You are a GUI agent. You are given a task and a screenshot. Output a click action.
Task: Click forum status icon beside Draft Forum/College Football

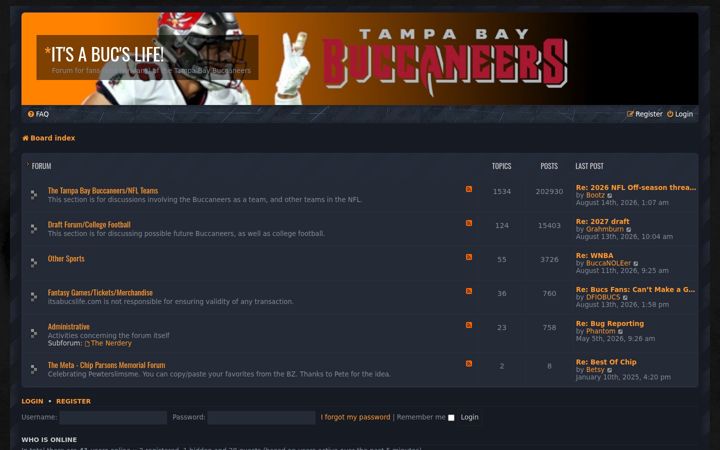(34, 229)
